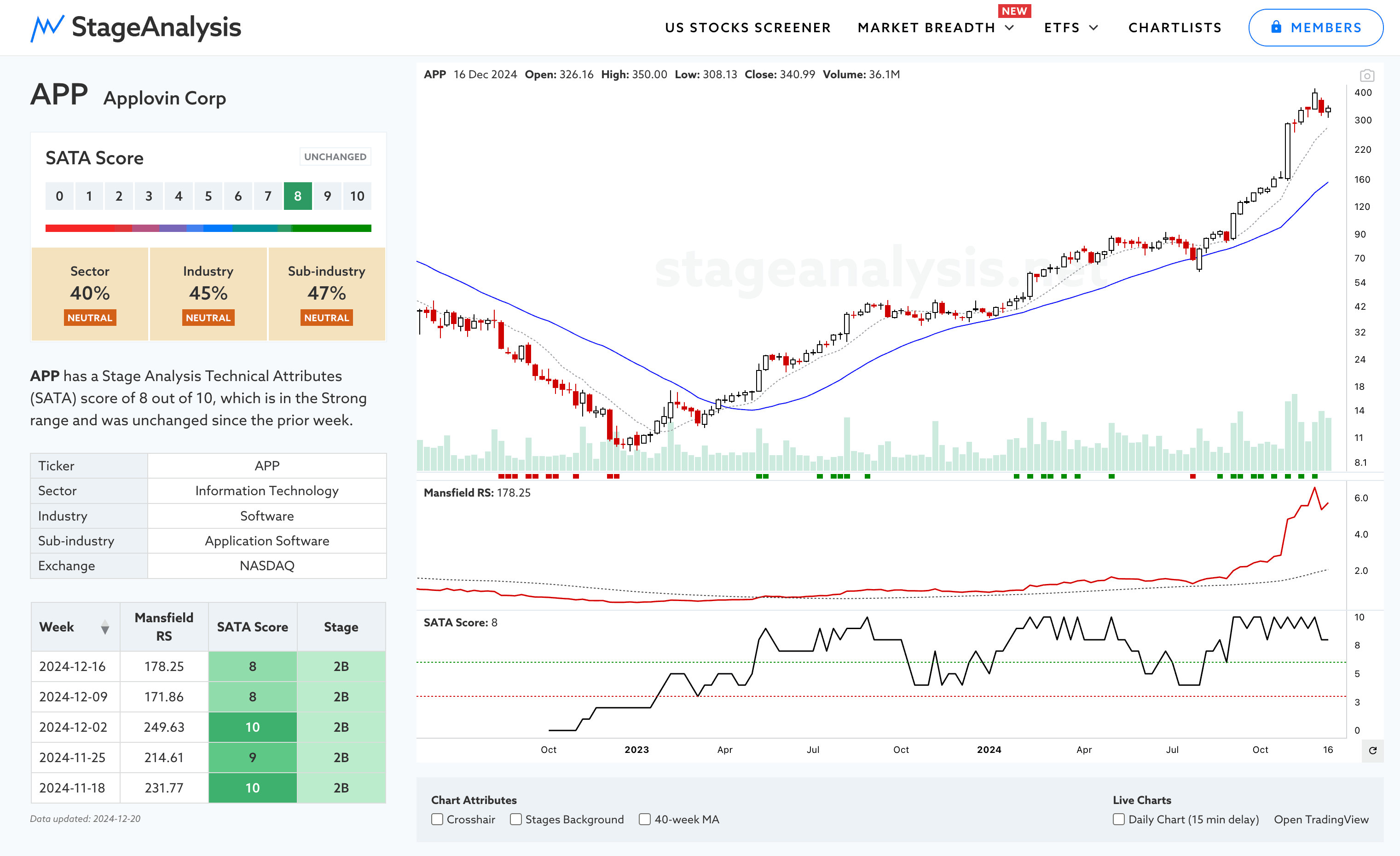Click the SATA Score: 8 chart label
This screenshot has height=856, width=1400.
click(461, 623)
